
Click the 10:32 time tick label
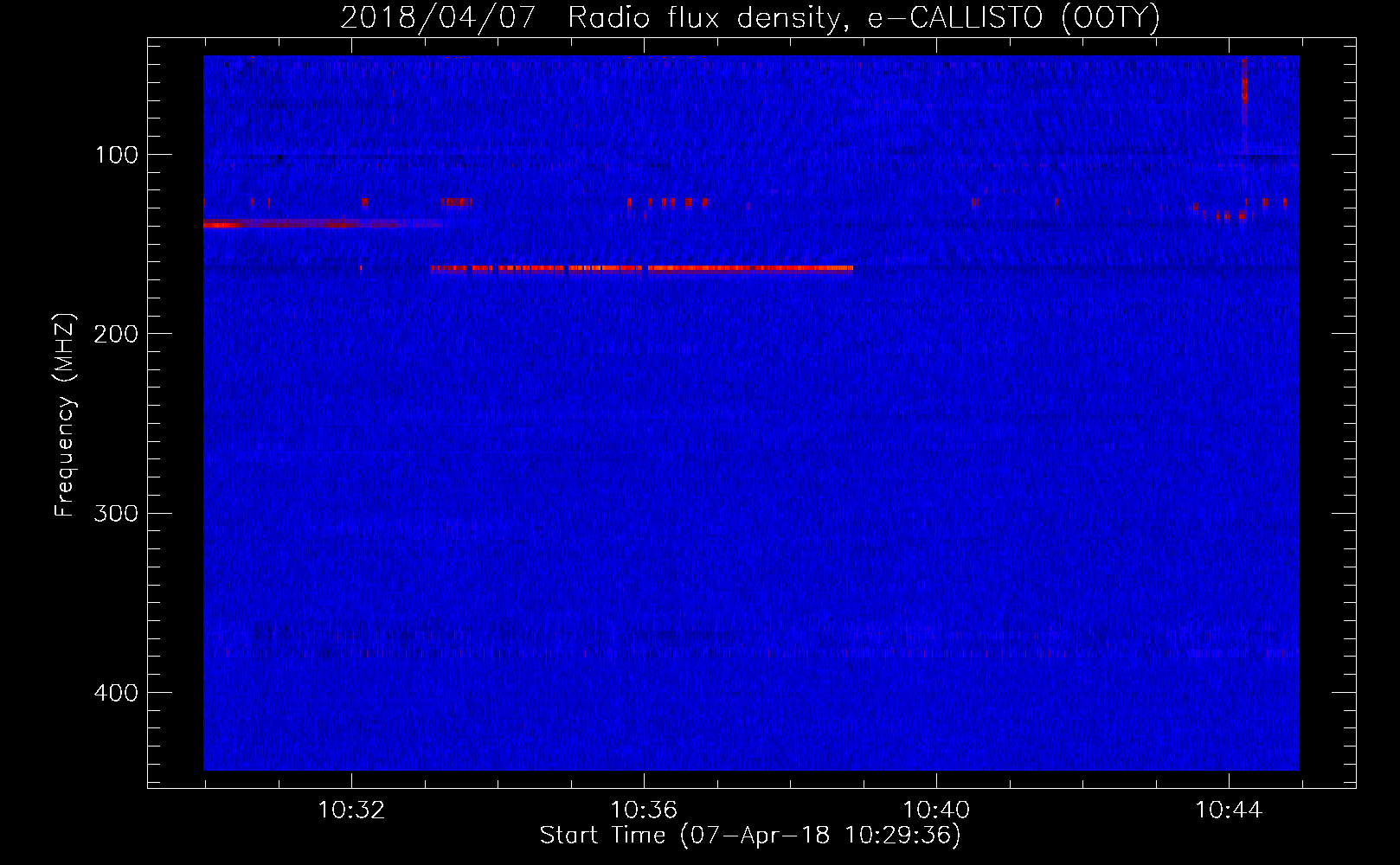point(351,811)
